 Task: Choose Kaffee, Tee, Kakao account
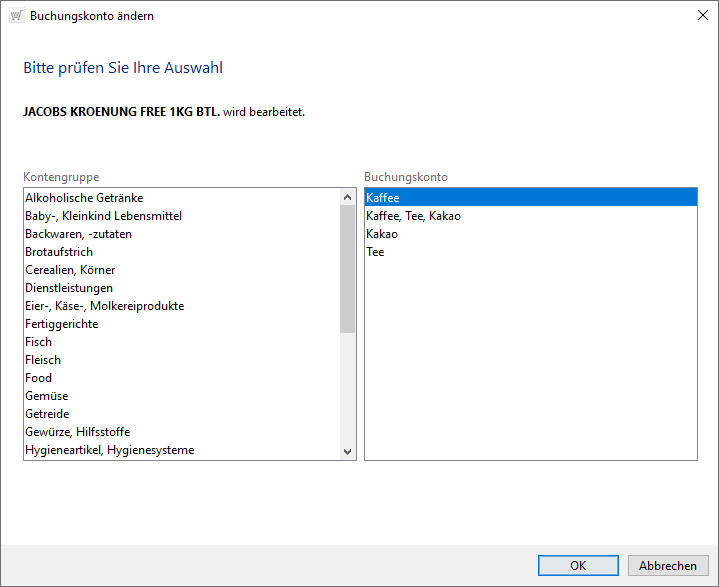click(x=413, y=216)
